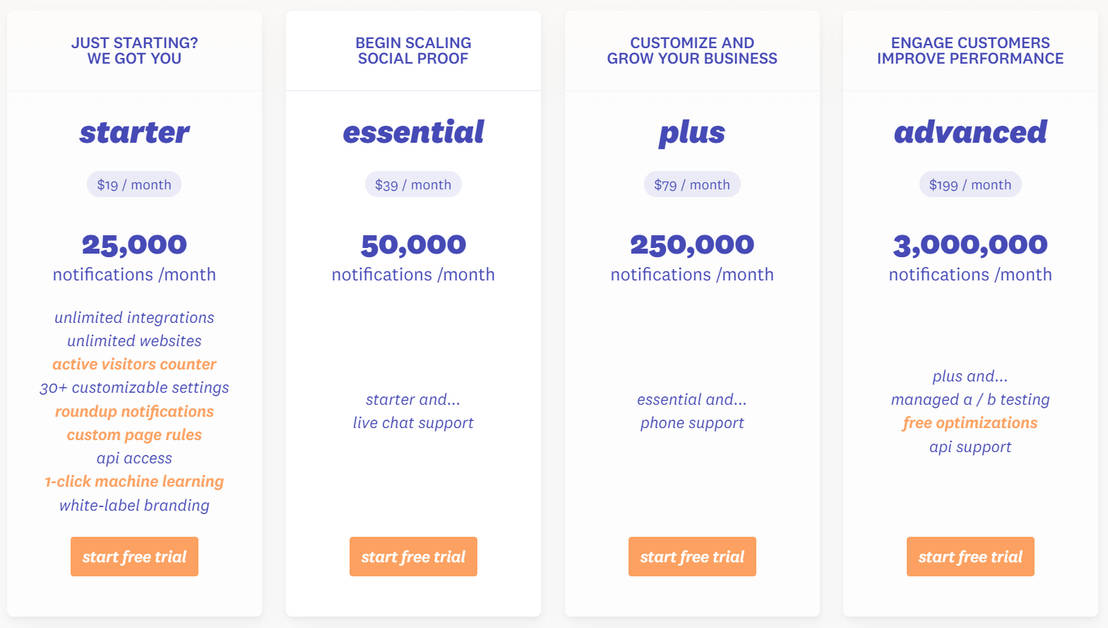Viewport: 1108px width, 628px height.
Task: Click the "Begin Scaling Social Proof" header
Action: [413, 51]
